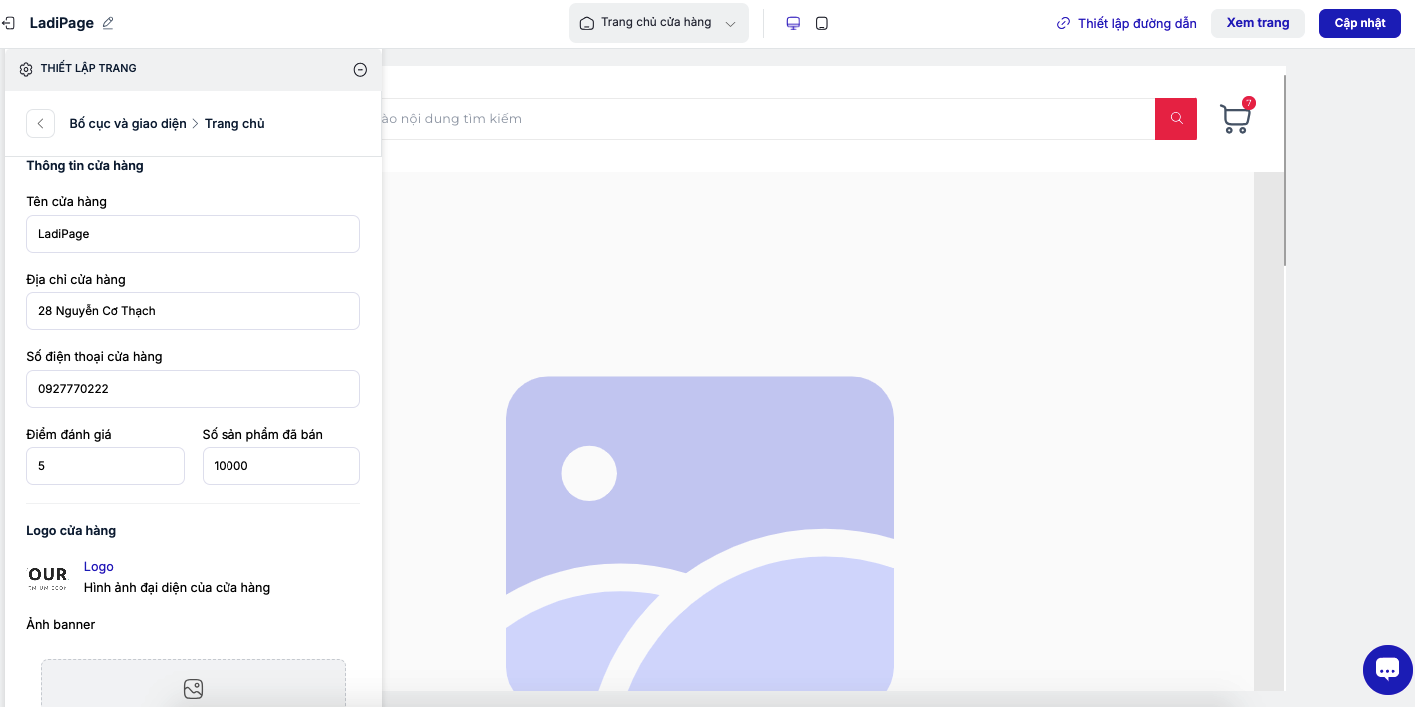The image size is (1415, 707).
Task: Click the Cập nhật button
Action: (1360, 23)
